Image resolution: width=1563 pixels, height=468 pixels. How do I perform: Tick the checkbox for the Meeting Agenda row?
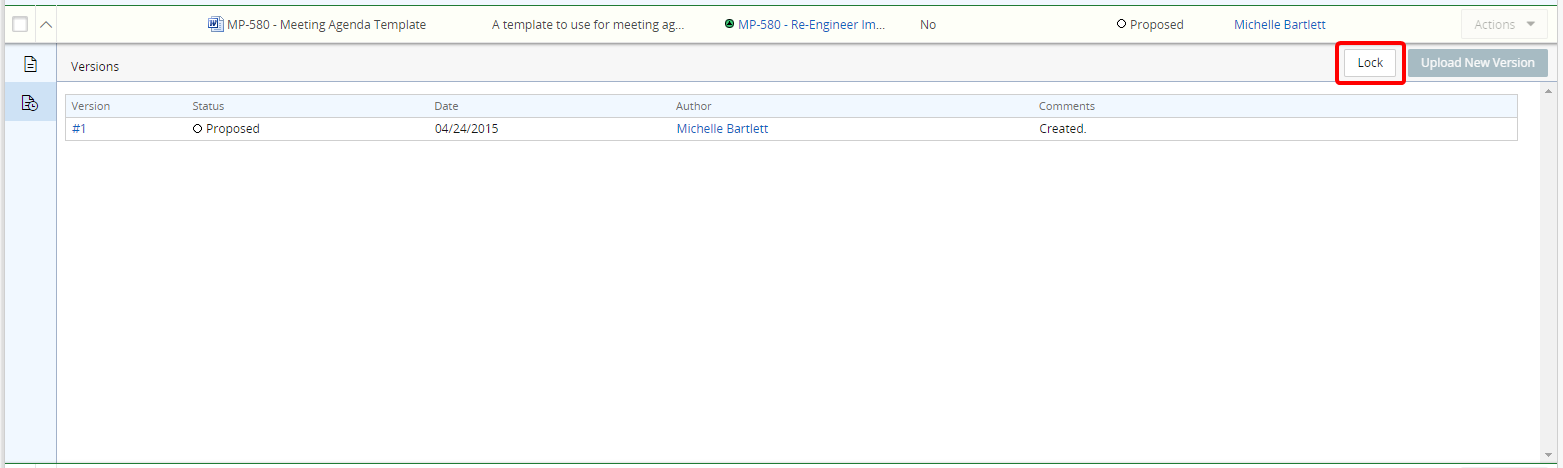[20, 25]
